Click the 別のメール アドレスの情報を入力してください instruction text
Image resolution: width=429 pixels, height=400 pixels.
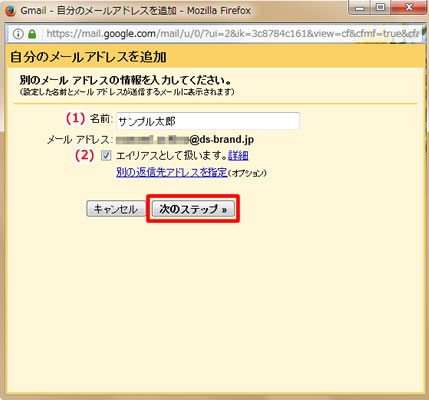pos(126,80)
